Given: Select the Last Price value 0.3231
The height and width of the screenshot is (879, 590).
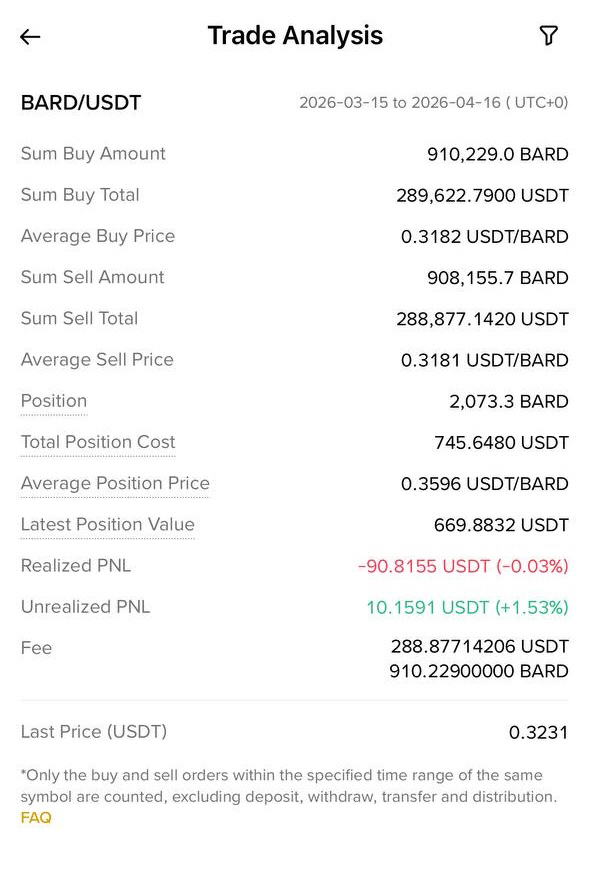Looking at the screenshot, I should click(538, 732).
